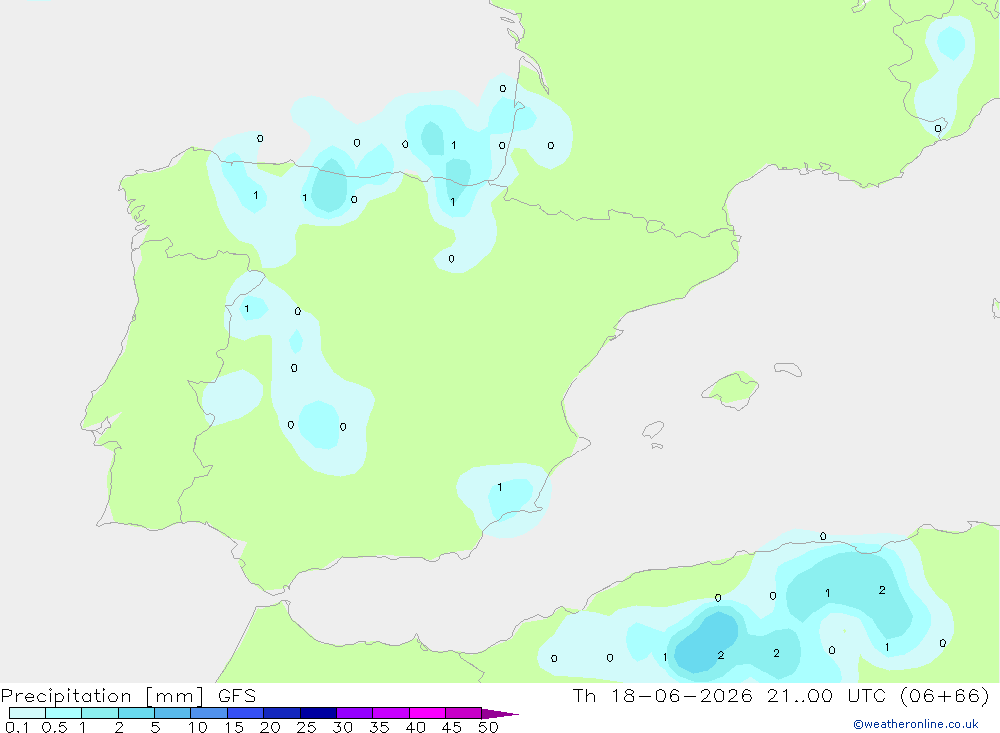Viewport: 1000px width, 733px height.
Task: Click the 1–2 mm turquoise legend swatch
Action: tap(99, 713)
